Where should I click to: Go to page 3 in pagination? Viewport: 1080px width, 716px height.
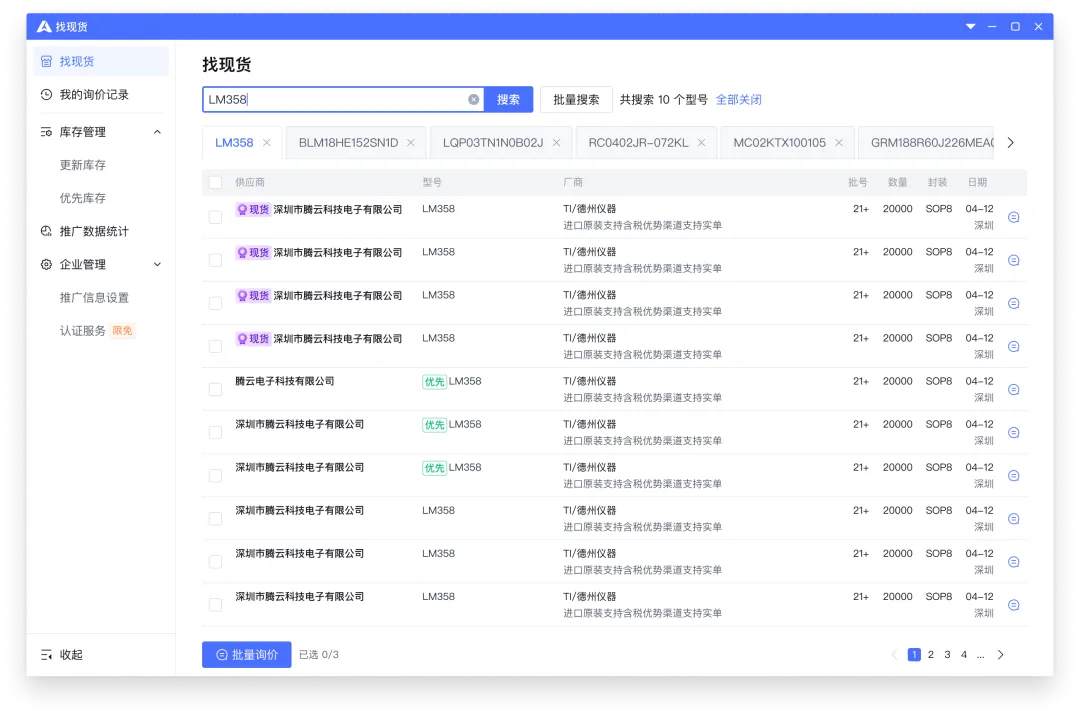tap(946, 654)
